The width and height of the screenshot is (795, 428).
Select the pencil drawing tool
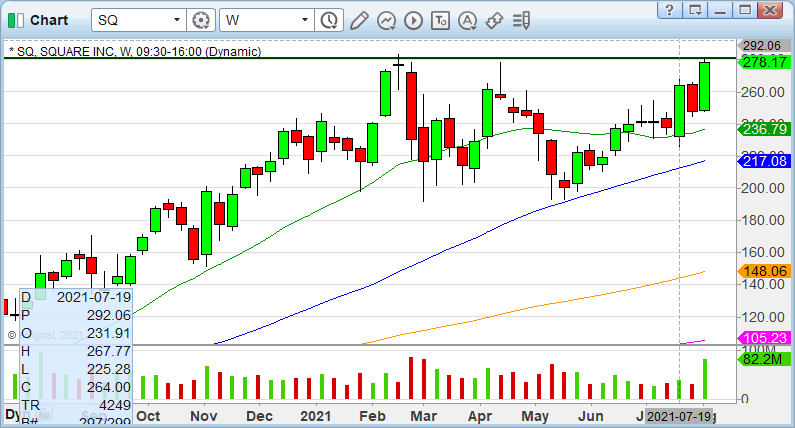click(359, 20)
